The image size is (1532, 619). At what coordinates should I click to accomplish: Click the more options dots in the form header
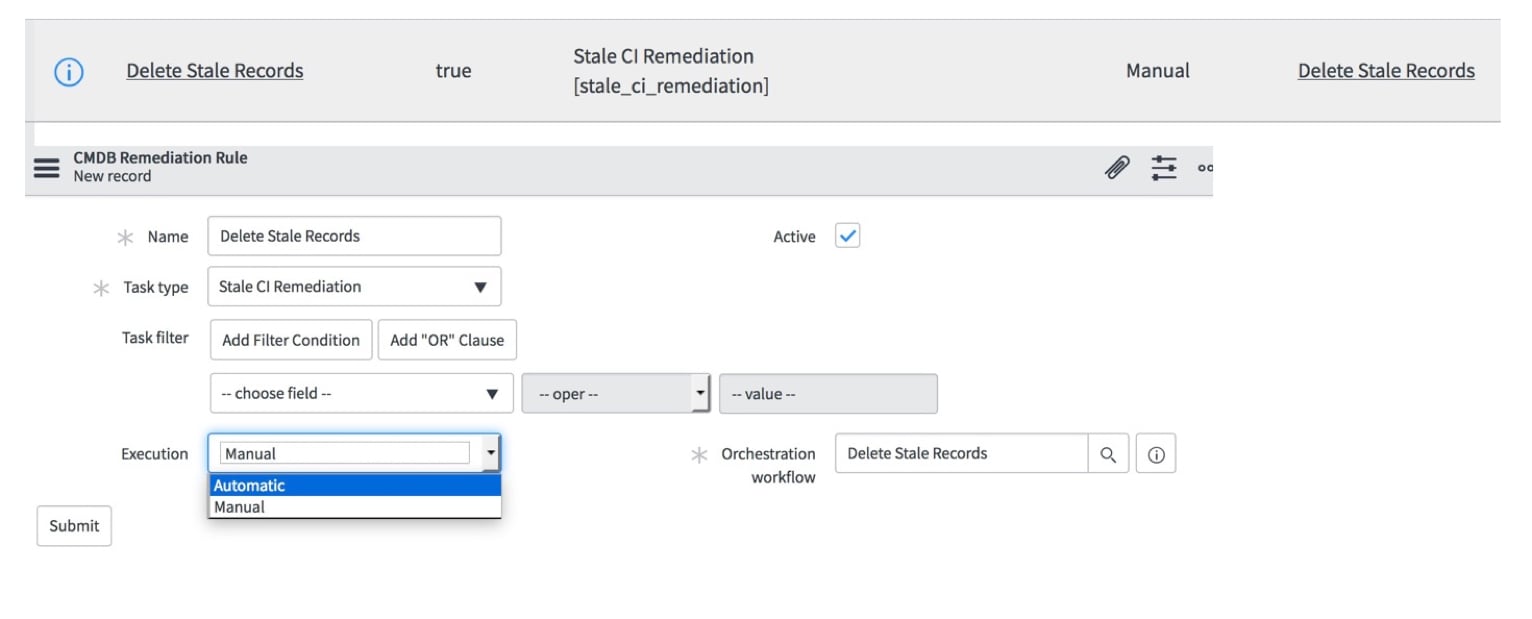coord(1203,167)
